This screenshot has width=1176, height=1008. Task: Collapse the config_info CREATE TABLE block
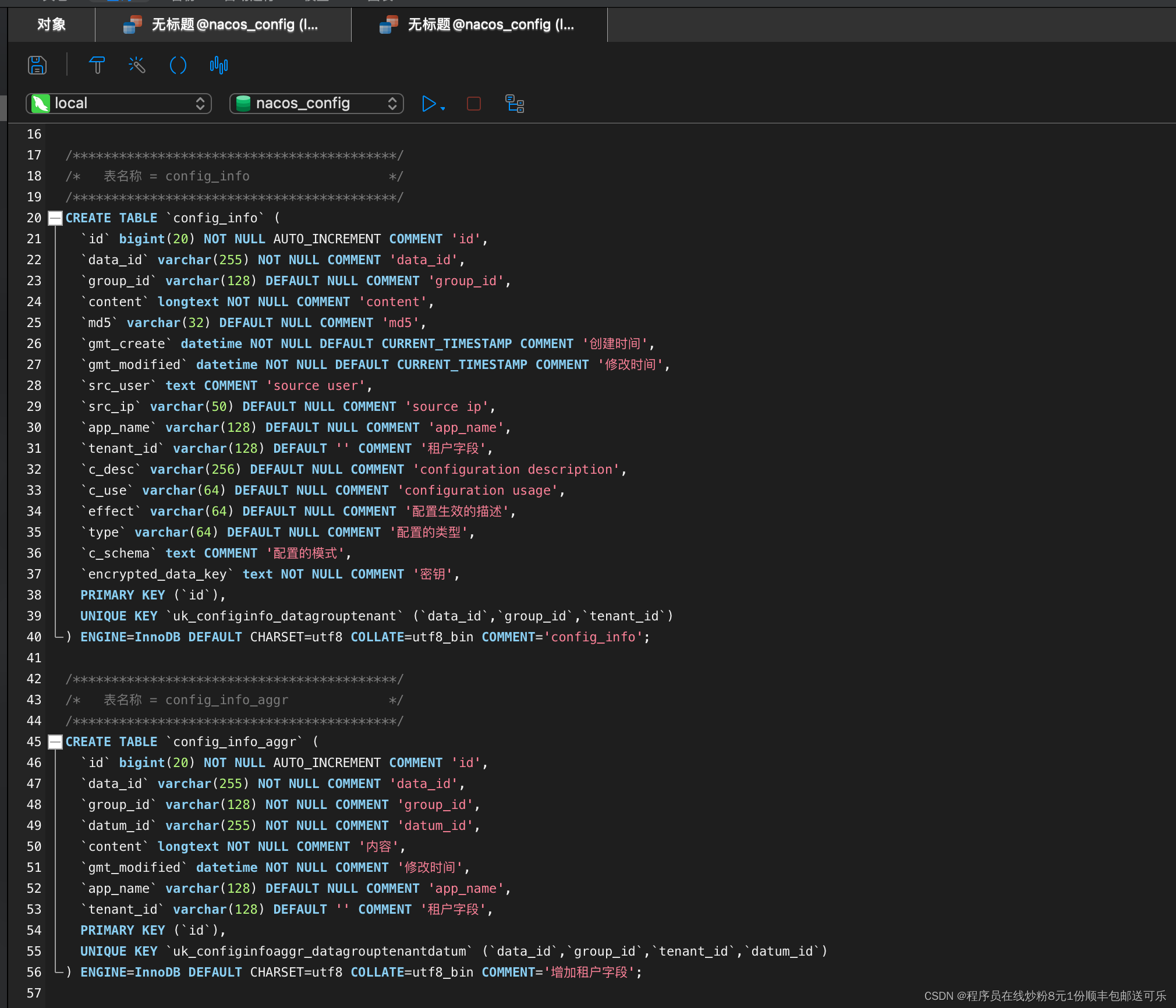pos(55,218)
